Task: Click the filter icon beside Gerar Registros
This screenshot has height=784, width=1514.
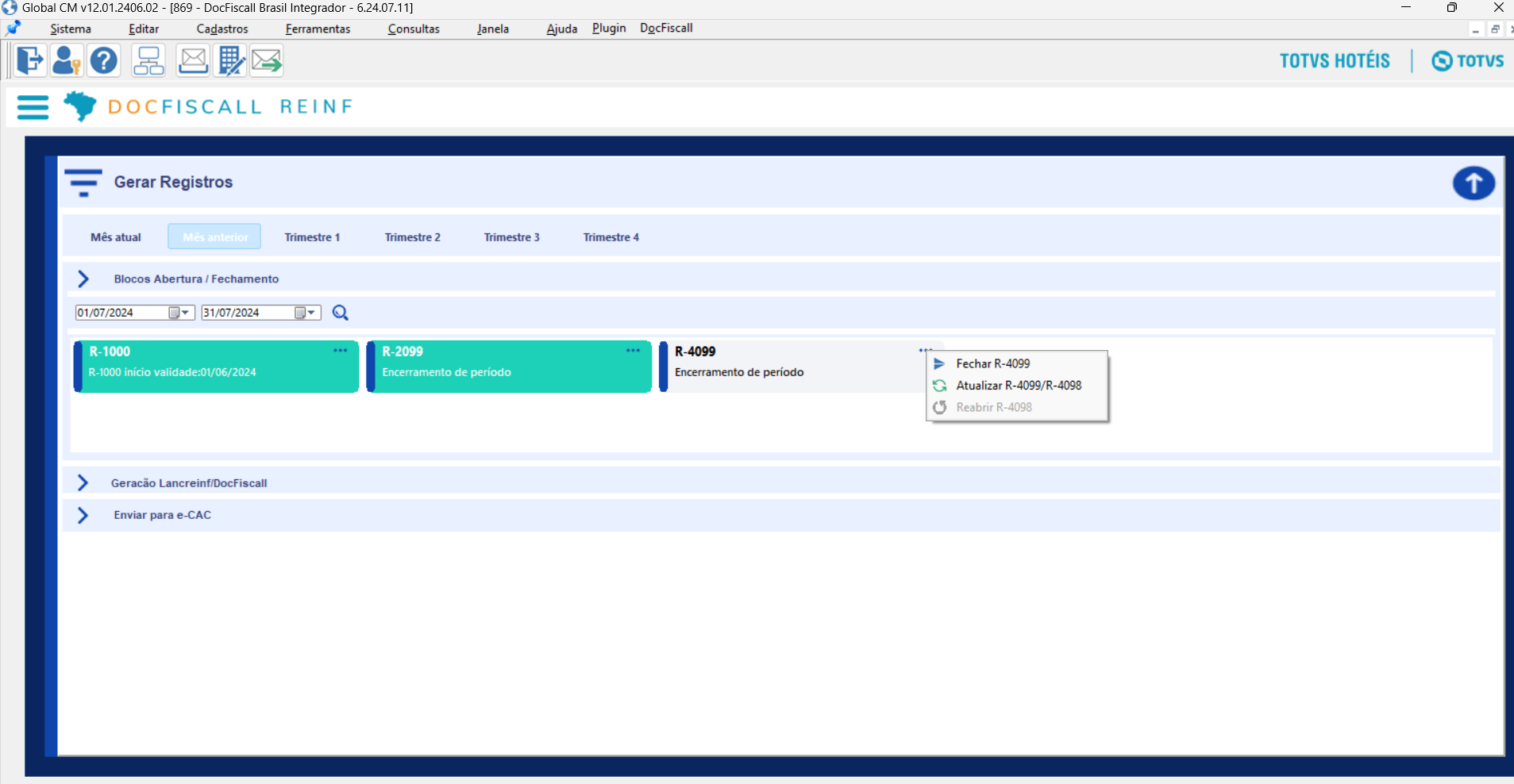Action: pos(83,183)
